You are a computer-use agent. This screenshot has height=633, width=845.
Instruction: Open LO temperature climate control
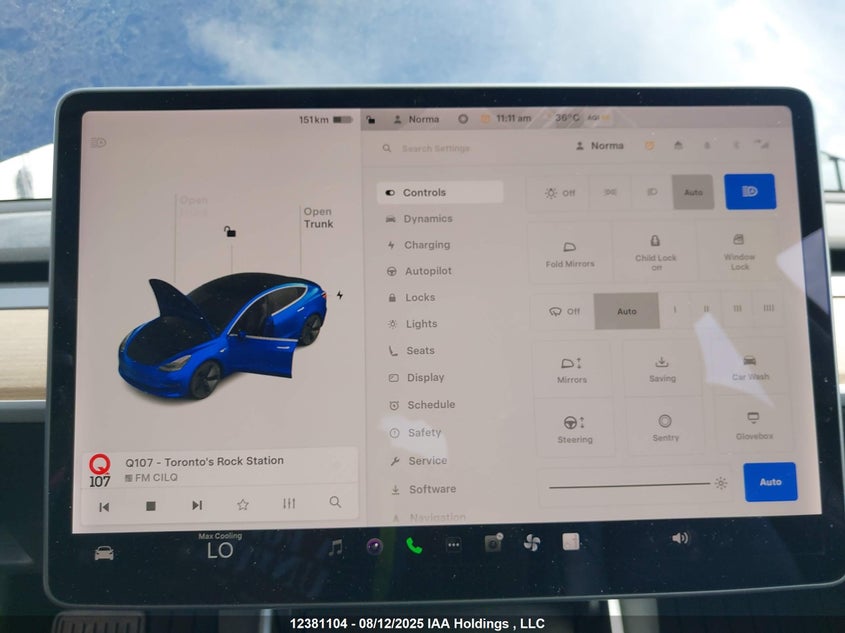tap(220, 550)
